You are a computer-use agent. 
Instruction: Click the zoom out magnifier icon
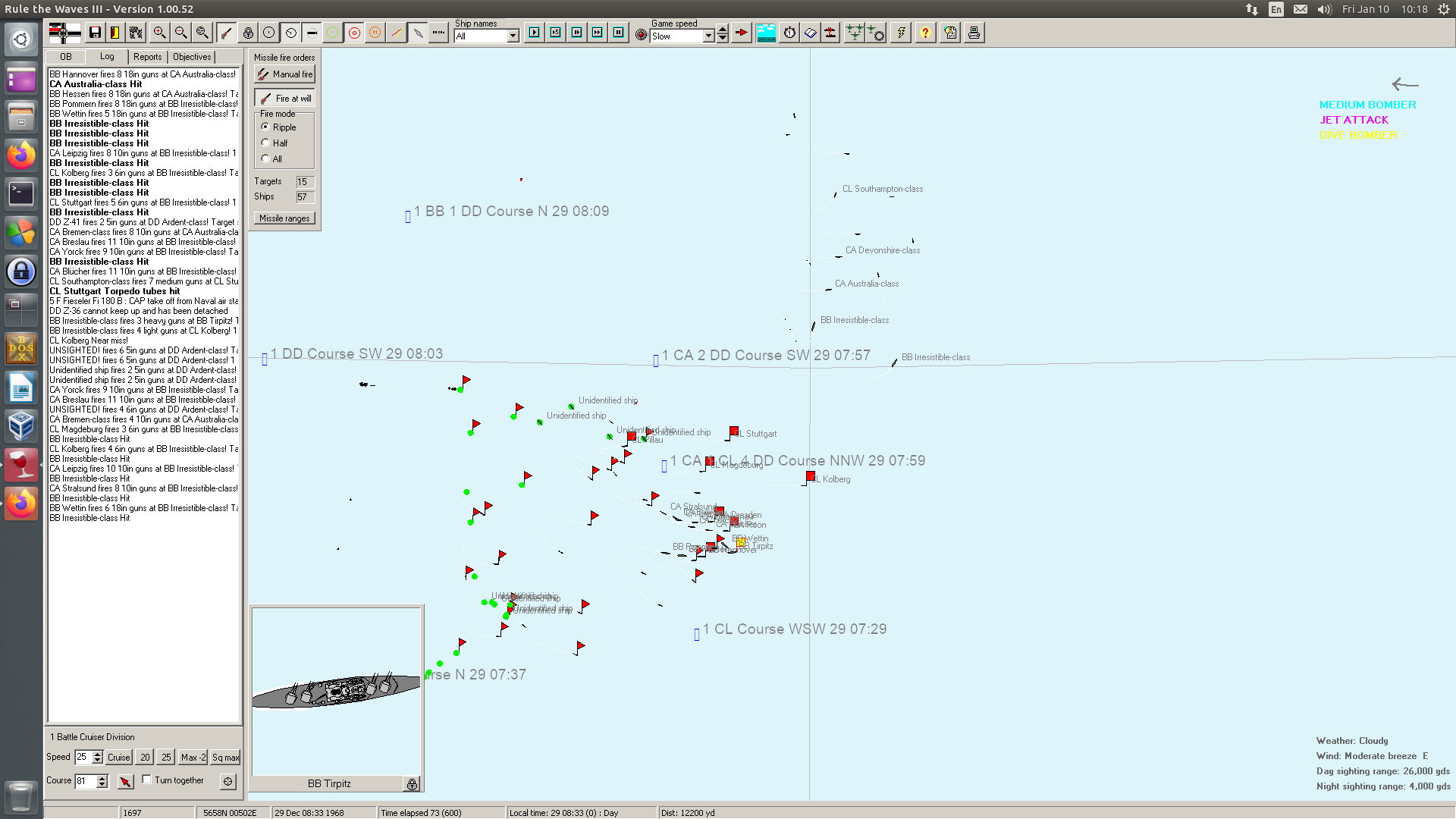click(x=180, y=33)
